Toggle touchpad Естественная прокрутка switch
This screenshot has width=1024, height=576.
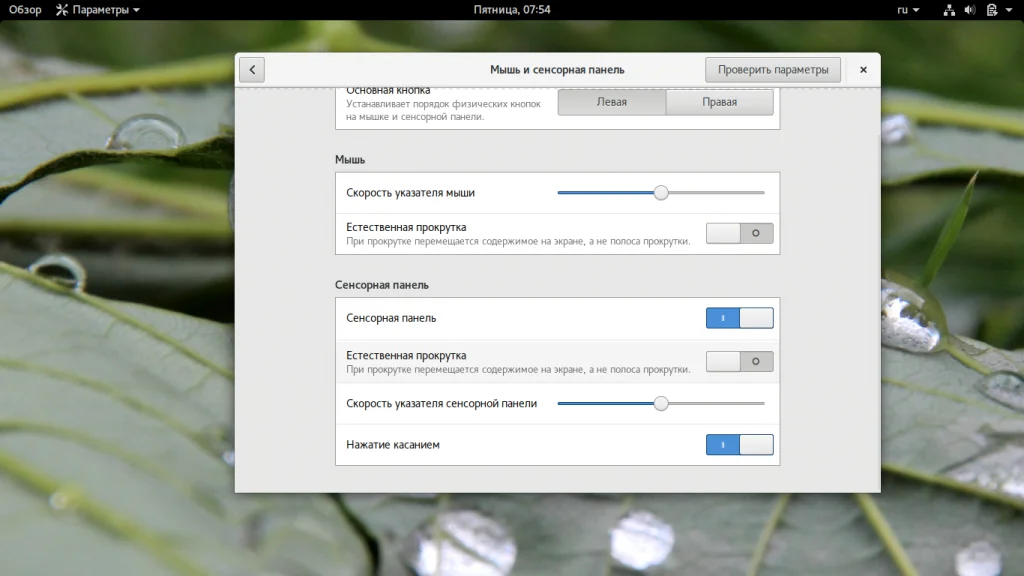tap(739, 361)
